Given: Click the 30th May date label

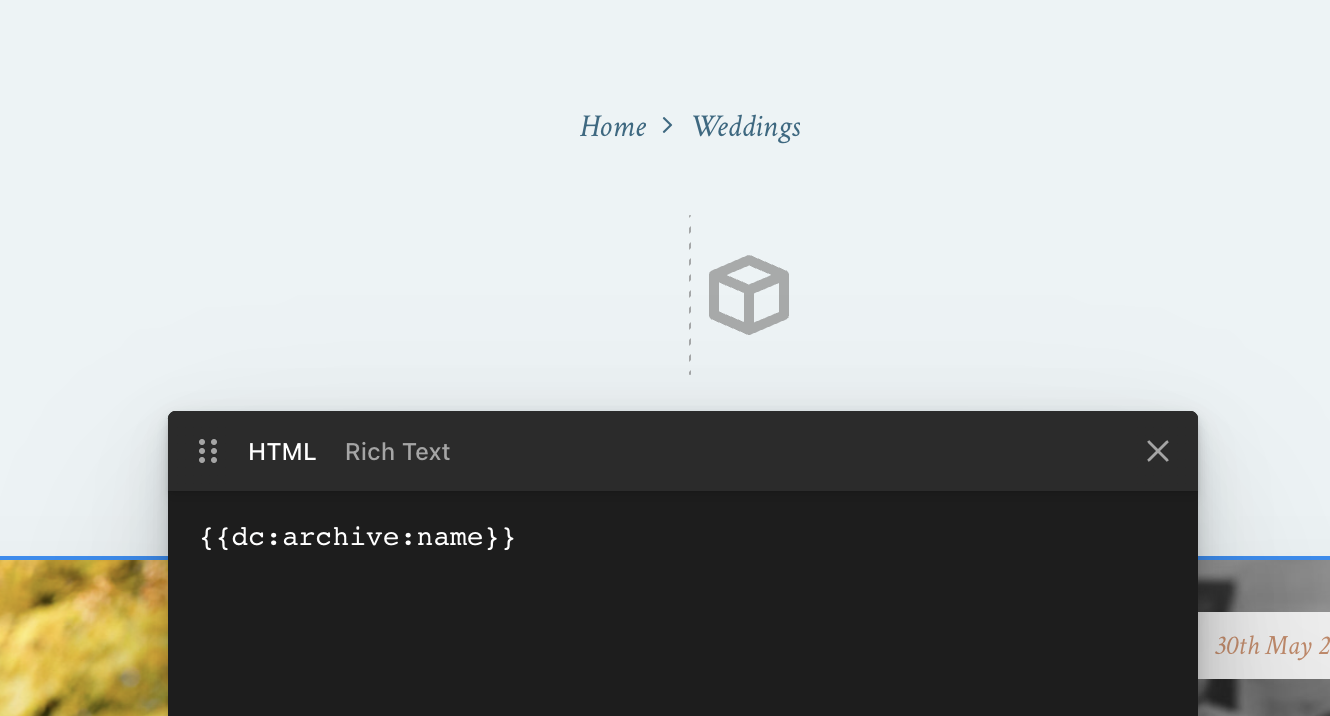Looking at the screenshot, I should 1268,646.
